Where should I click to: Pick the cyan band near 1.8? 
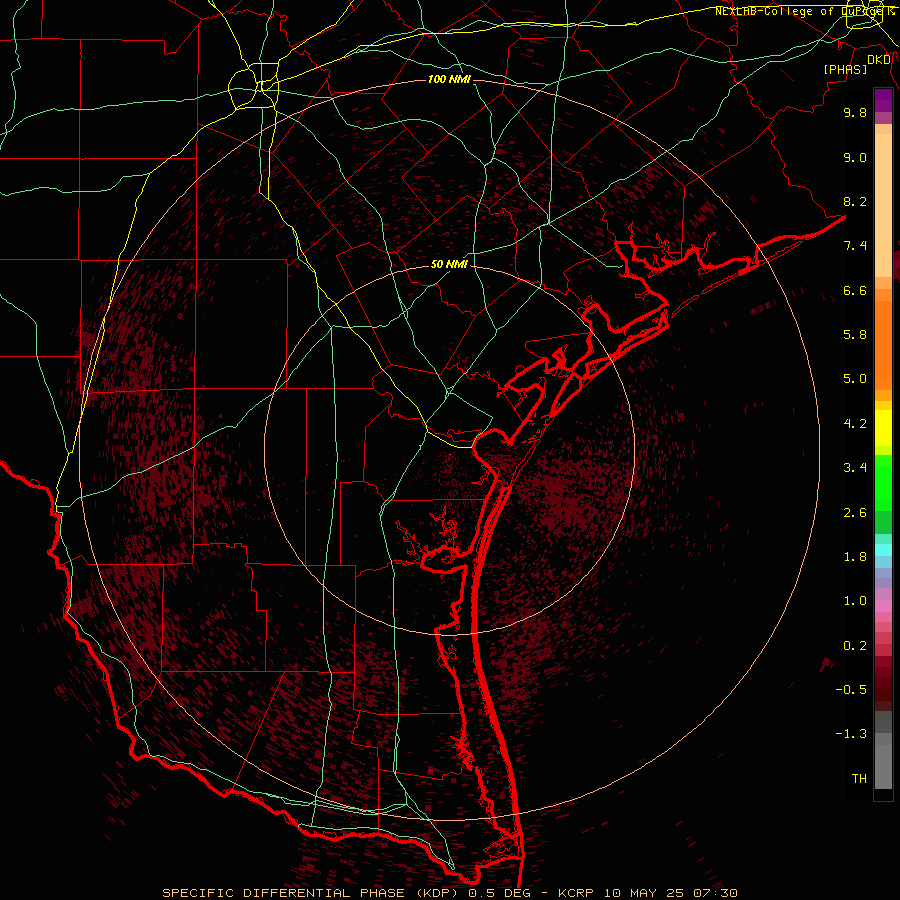[883, 550]
